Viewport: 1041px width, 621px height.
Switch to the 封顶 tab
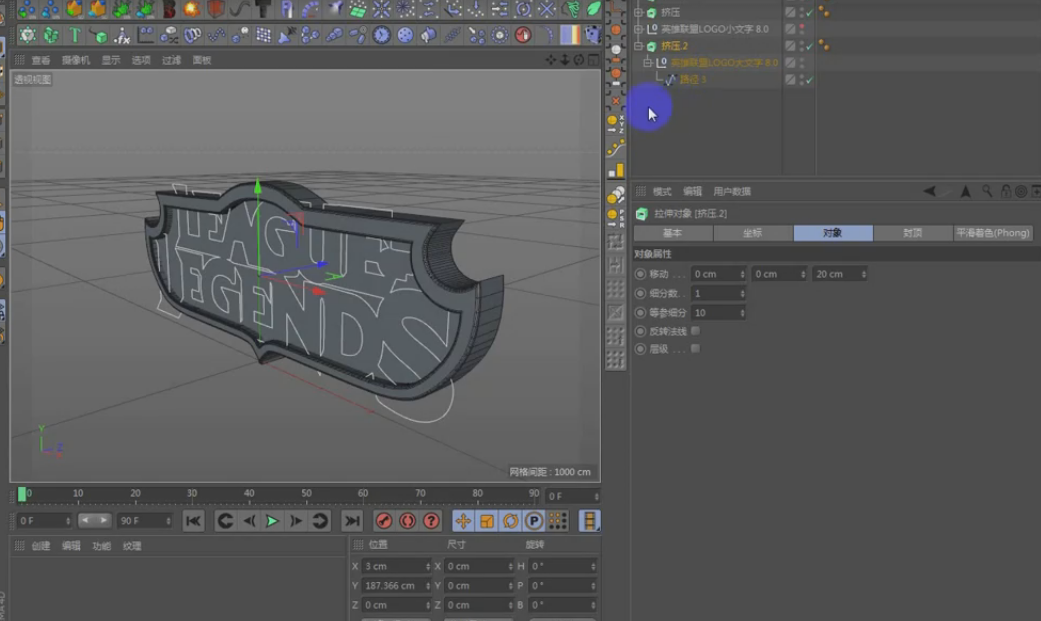tap(913, 233)
